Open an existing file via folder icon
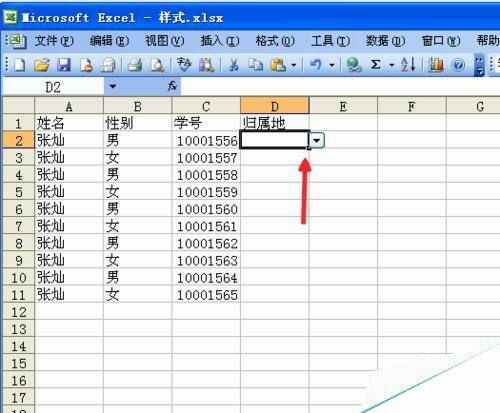The image size is (500, 413). click(x=42, y=64)
